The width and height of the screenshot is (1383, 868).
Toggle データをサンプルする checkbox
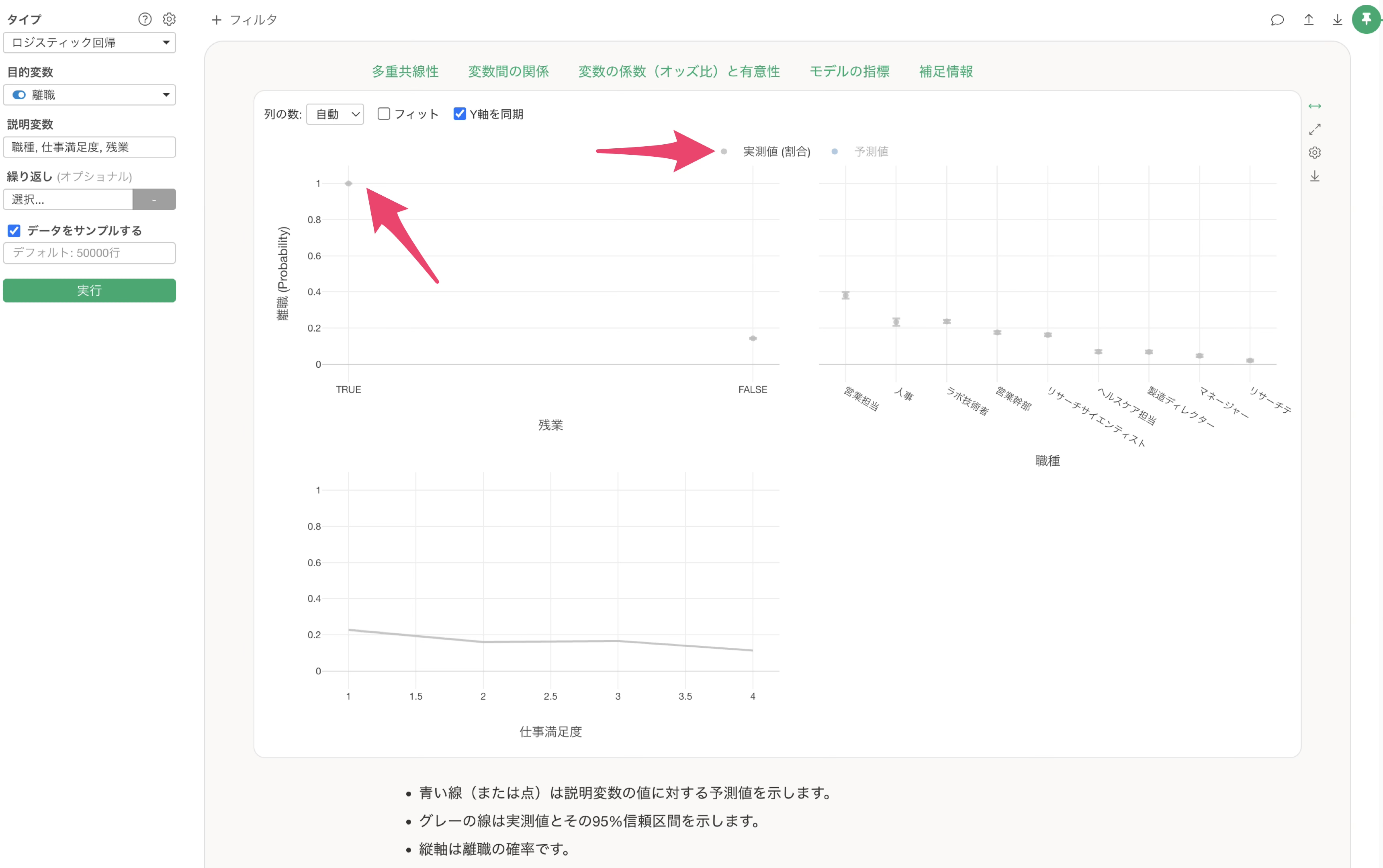point(14,231)
